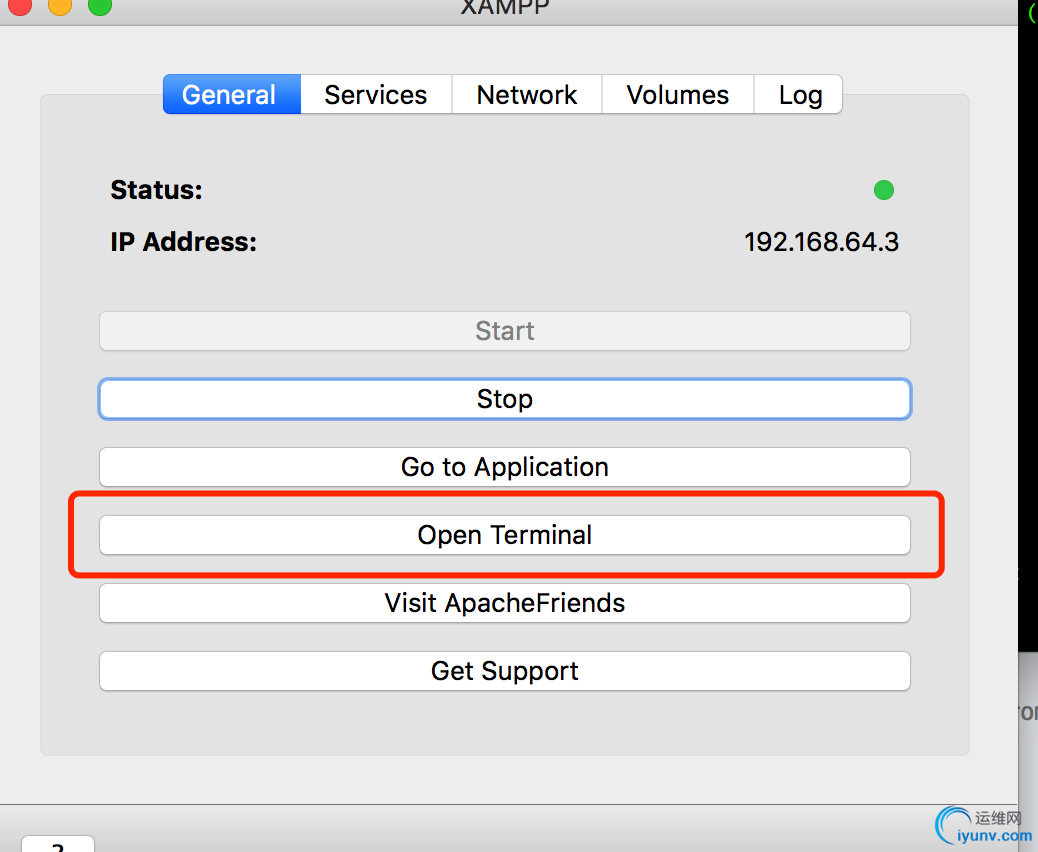1038x852 pixels.
Task: Minimize the window using the yellow button
Action: click(x=60, y=5)
